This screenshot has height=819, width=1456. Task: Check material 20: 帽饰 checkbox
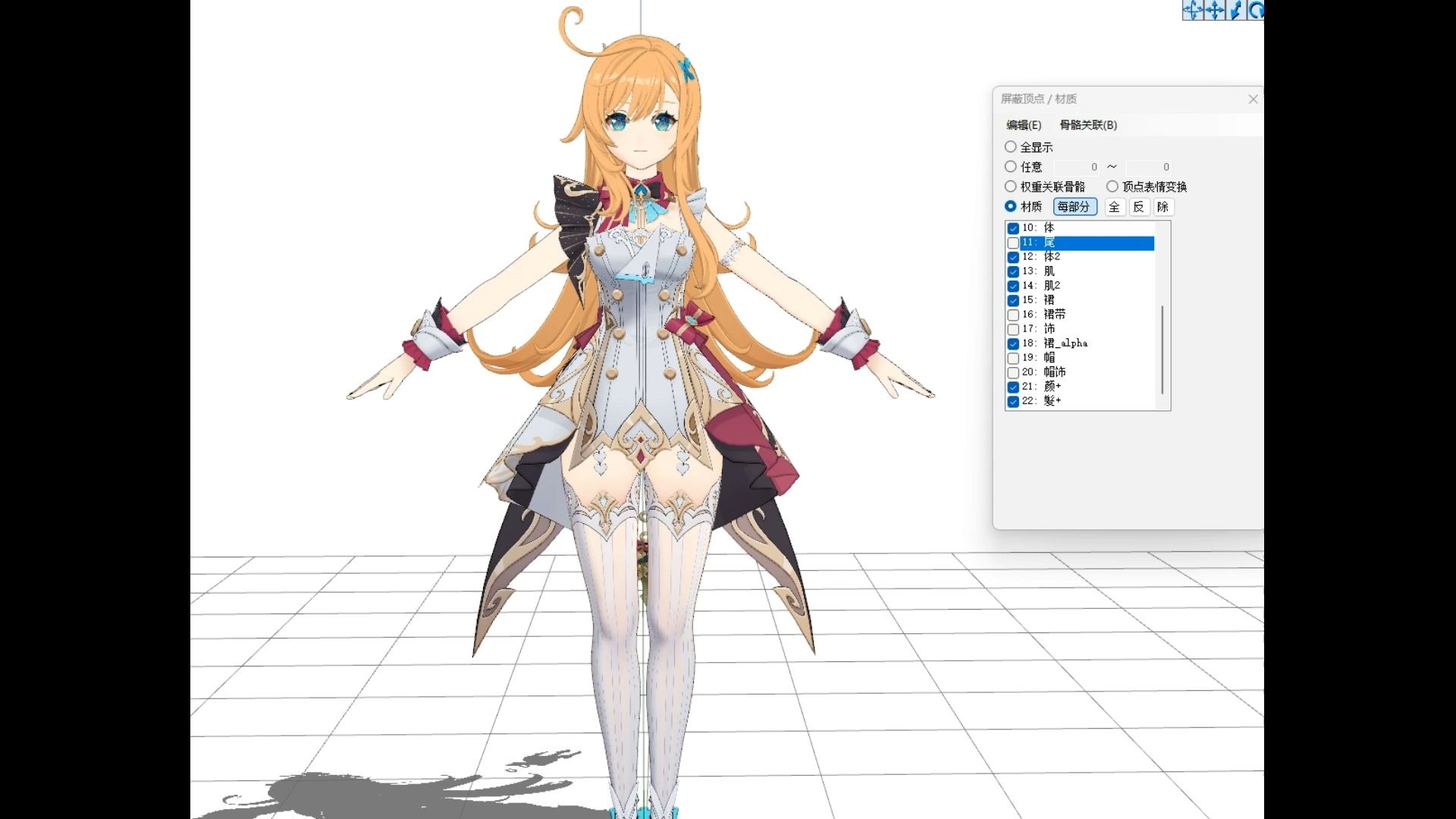tap(1013, 372)
